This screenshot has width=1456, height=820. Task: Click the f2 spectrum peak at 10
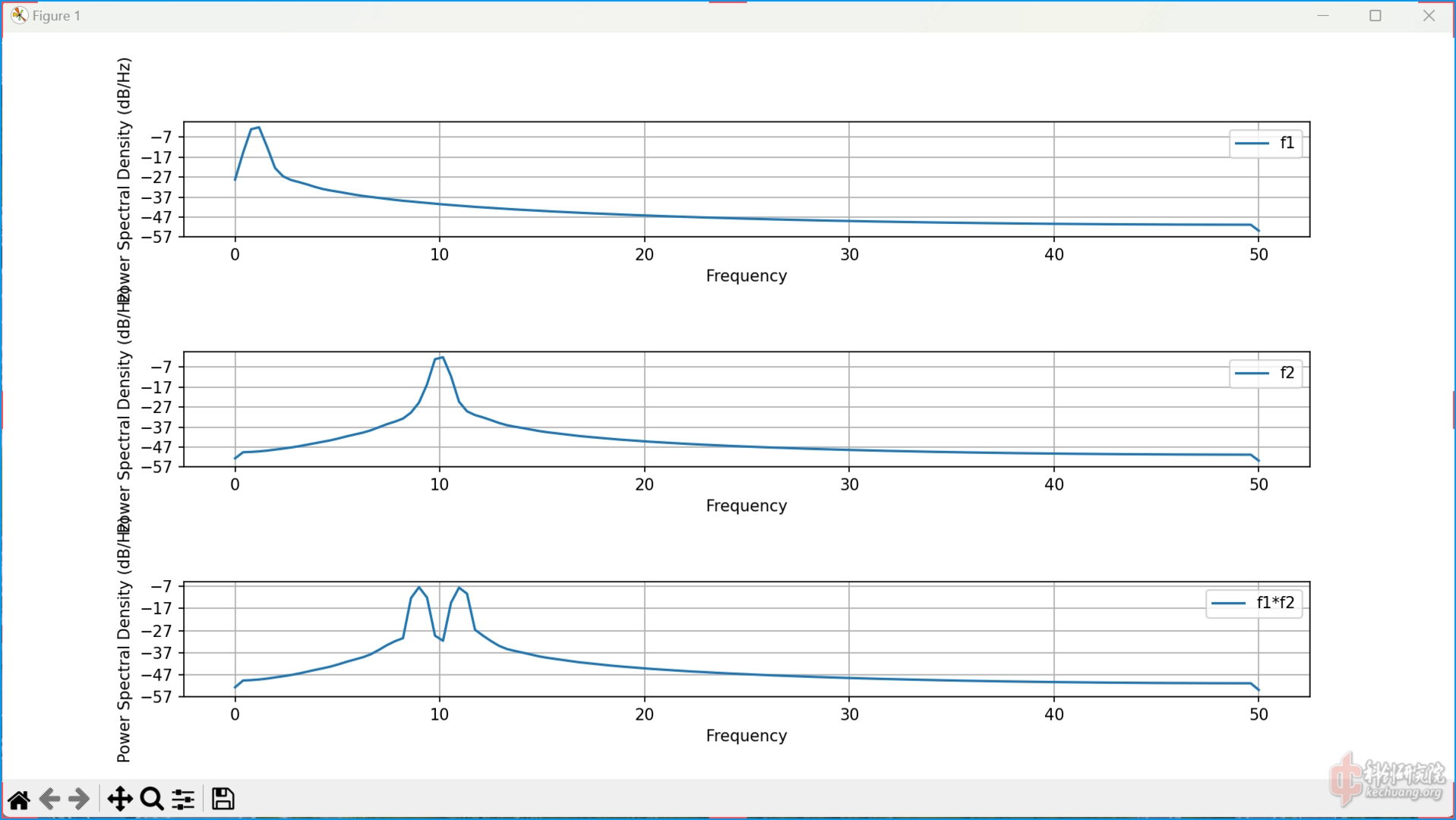click(441, 358)
